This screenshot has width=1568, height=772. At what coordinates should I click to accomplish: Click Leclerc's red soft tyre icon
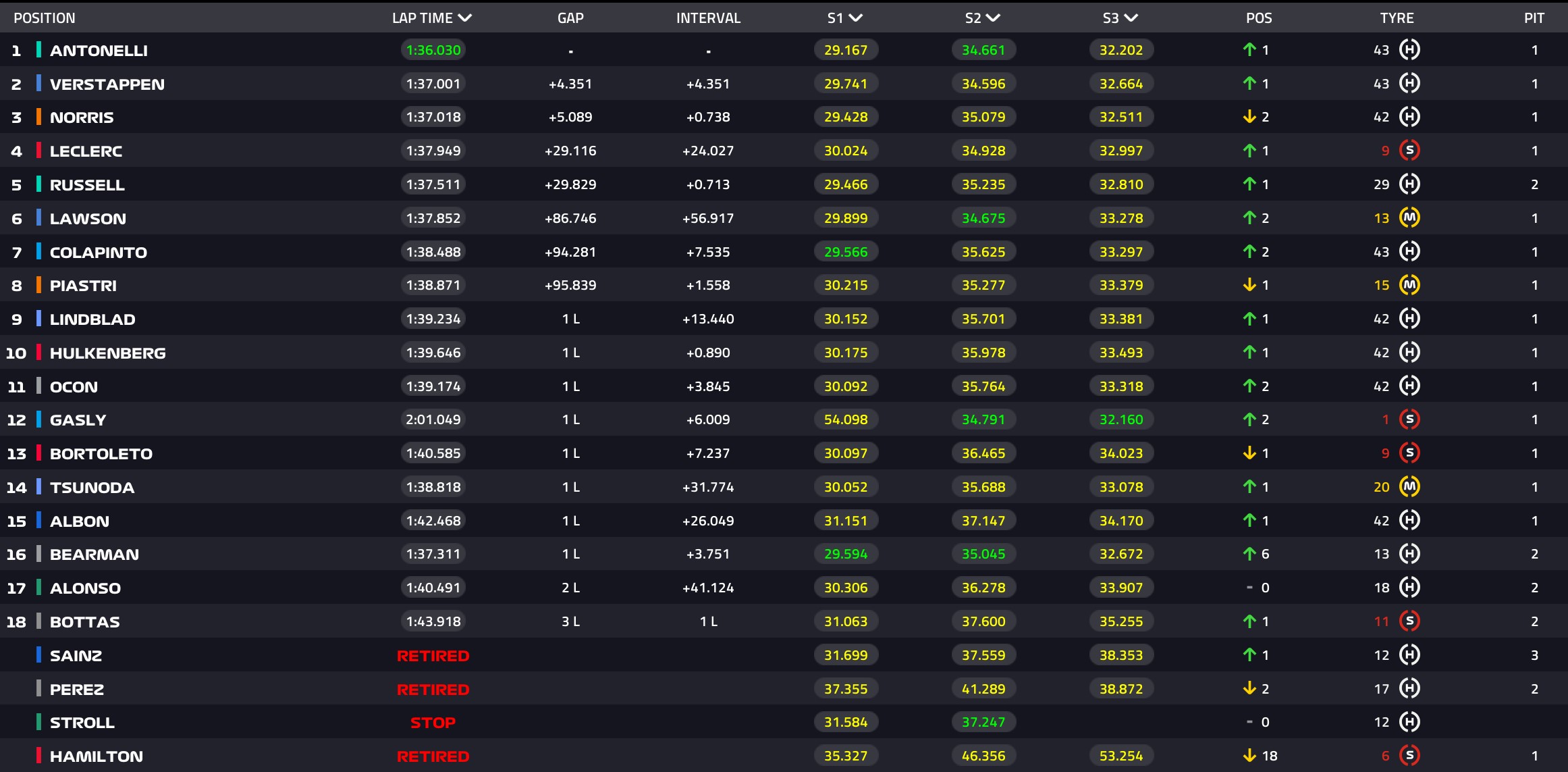[1409, 150]
